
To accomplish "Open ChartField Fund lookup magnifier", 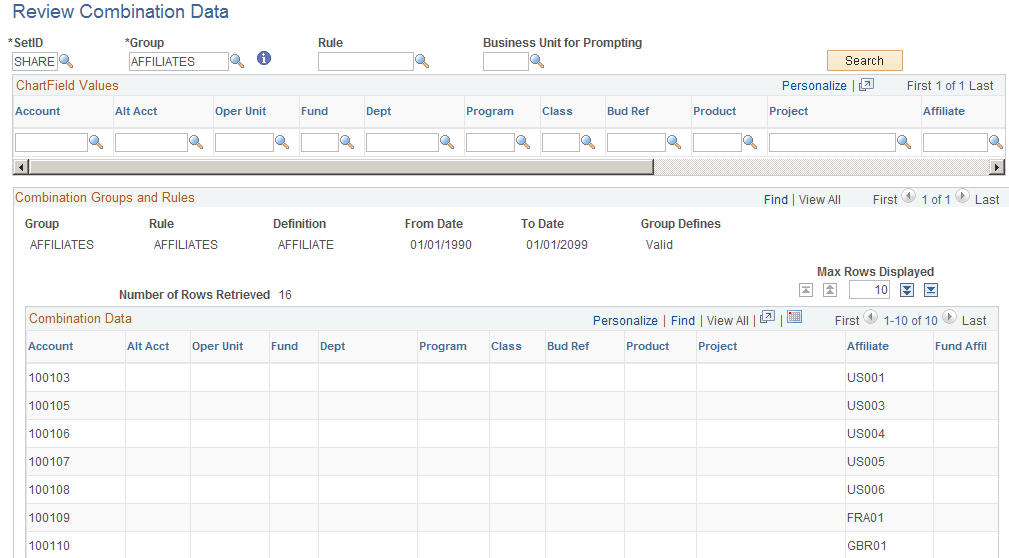I will point(347,142).
